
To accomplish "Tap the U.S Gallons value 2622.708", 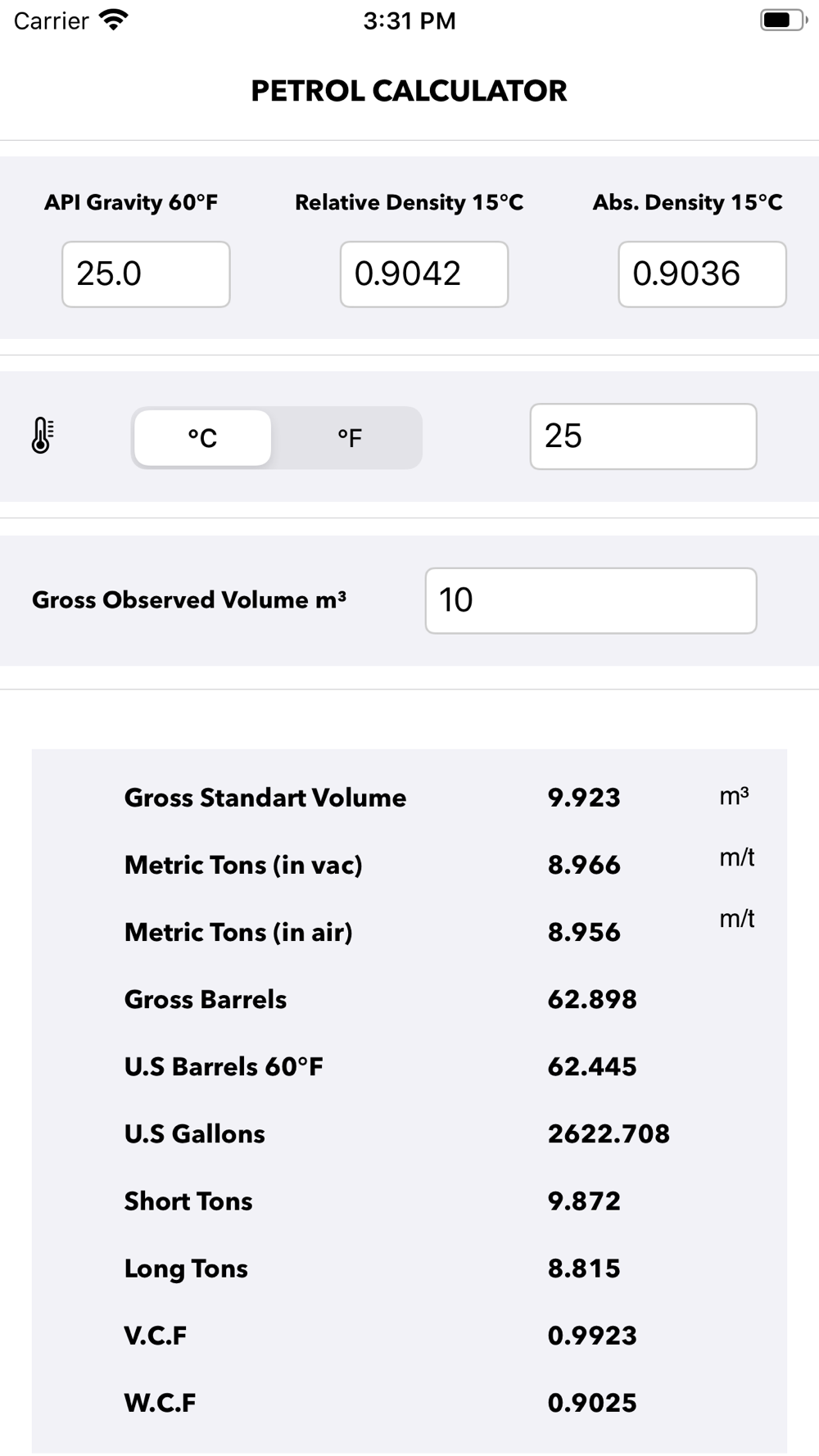I will point(609,1133).
